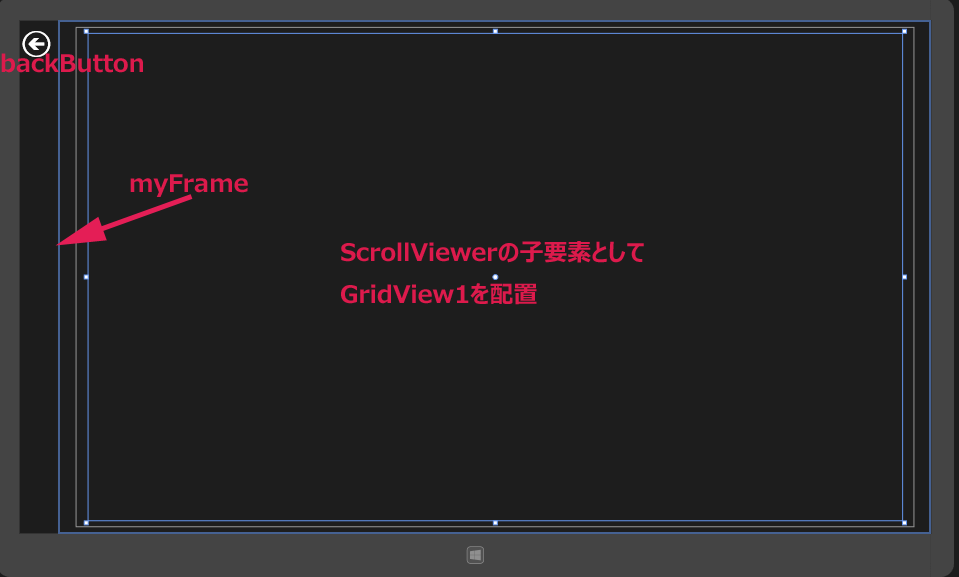959x577 pixels.
Task: Select the top-center edge selection handle
Action: 495,31
